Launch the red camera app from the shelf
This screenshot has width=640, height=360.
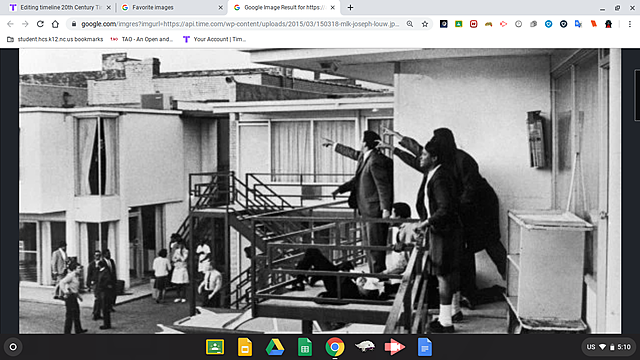pyautogui.click(x=395, y=347)
